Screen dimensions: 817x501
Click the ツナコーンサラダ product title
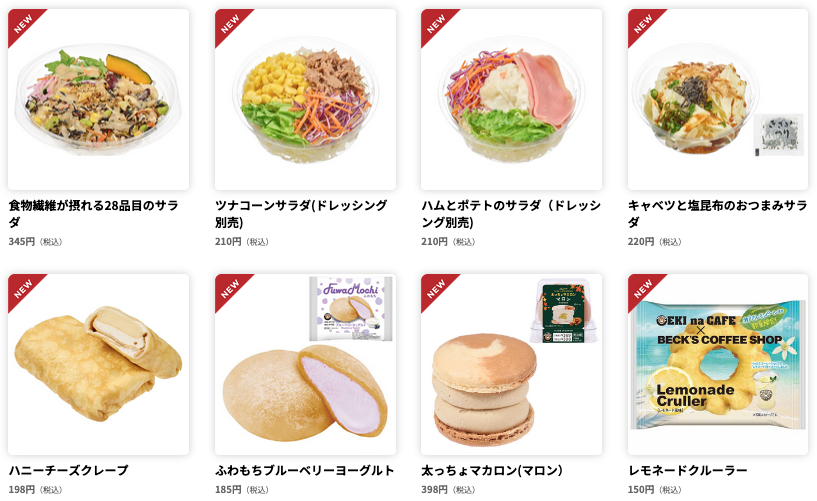click(x=301, y=214)
